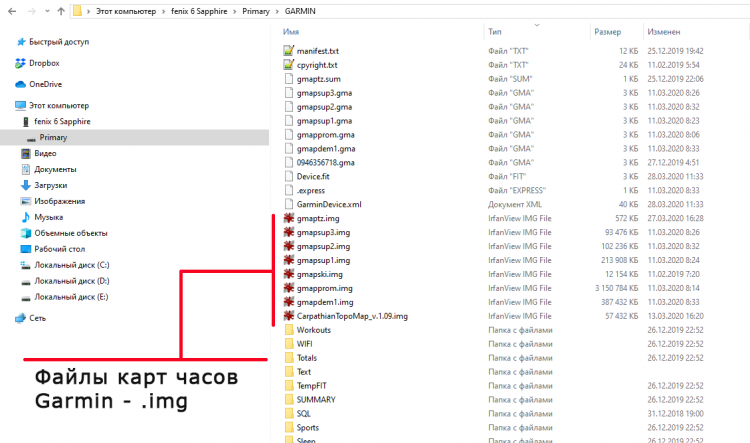Screen dimensions: 750x443
Task: Select file name 'gmapsup1.gma'
Action: (324, 121)
